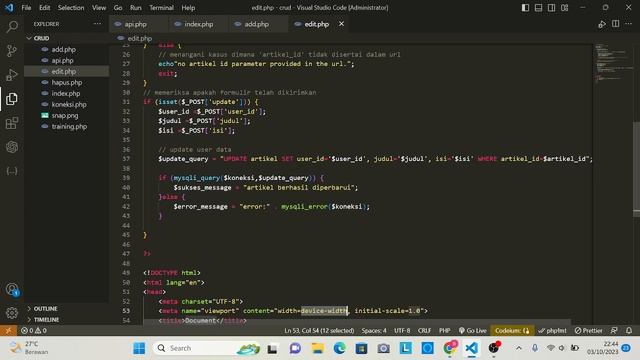The width and height of the screenshot is (640, 360).
Task: Toggle Primary Side Bar layout icon
Action: click(525, 8)
